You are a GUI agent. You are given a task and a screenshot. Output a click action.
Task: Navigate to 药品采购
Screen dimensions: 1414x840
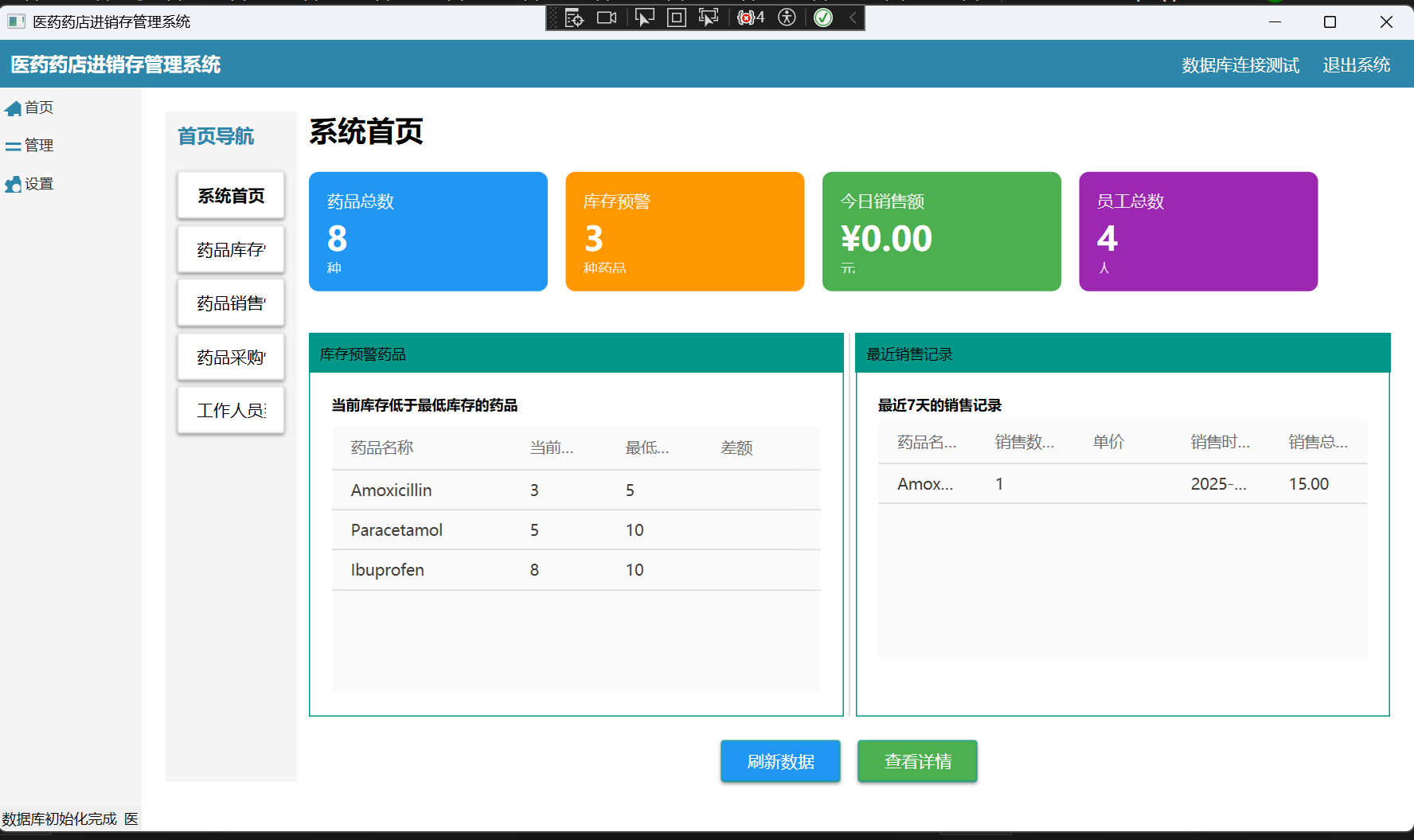point(231,357)
